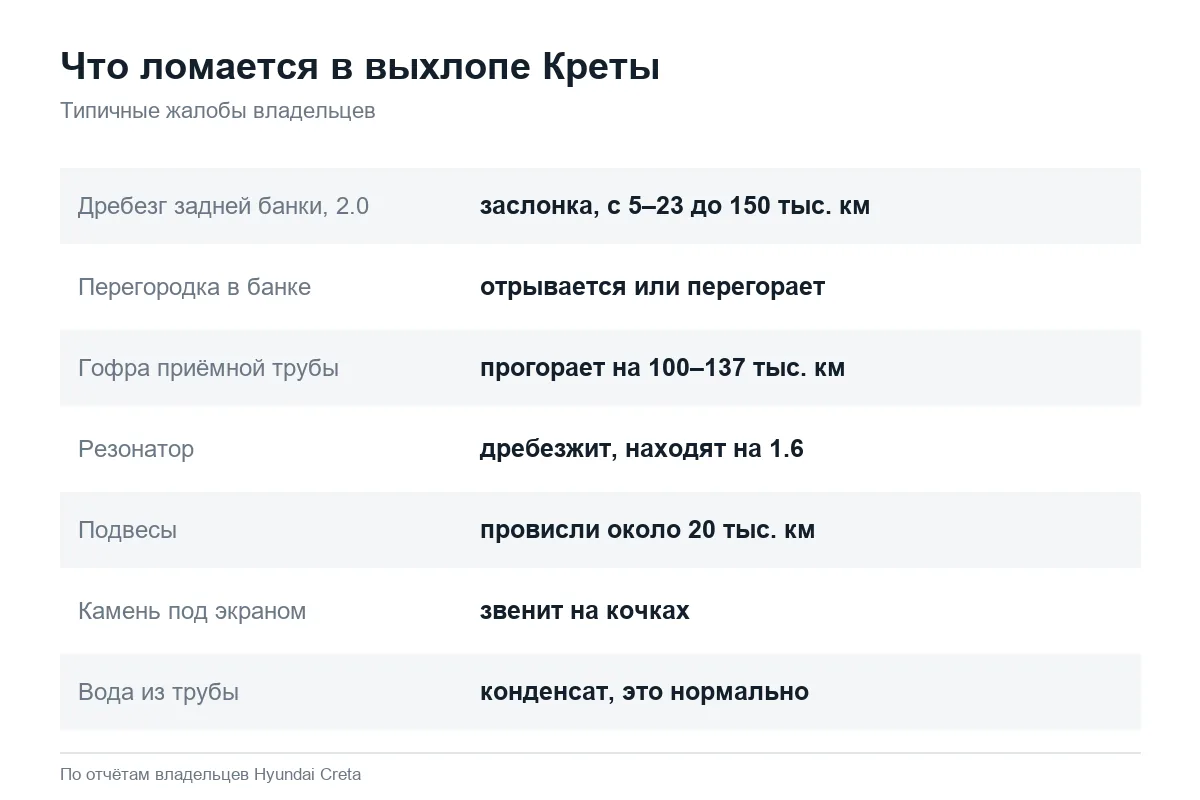
Task: Click the value 'звенит на кочках'
Action: point(585,611)
